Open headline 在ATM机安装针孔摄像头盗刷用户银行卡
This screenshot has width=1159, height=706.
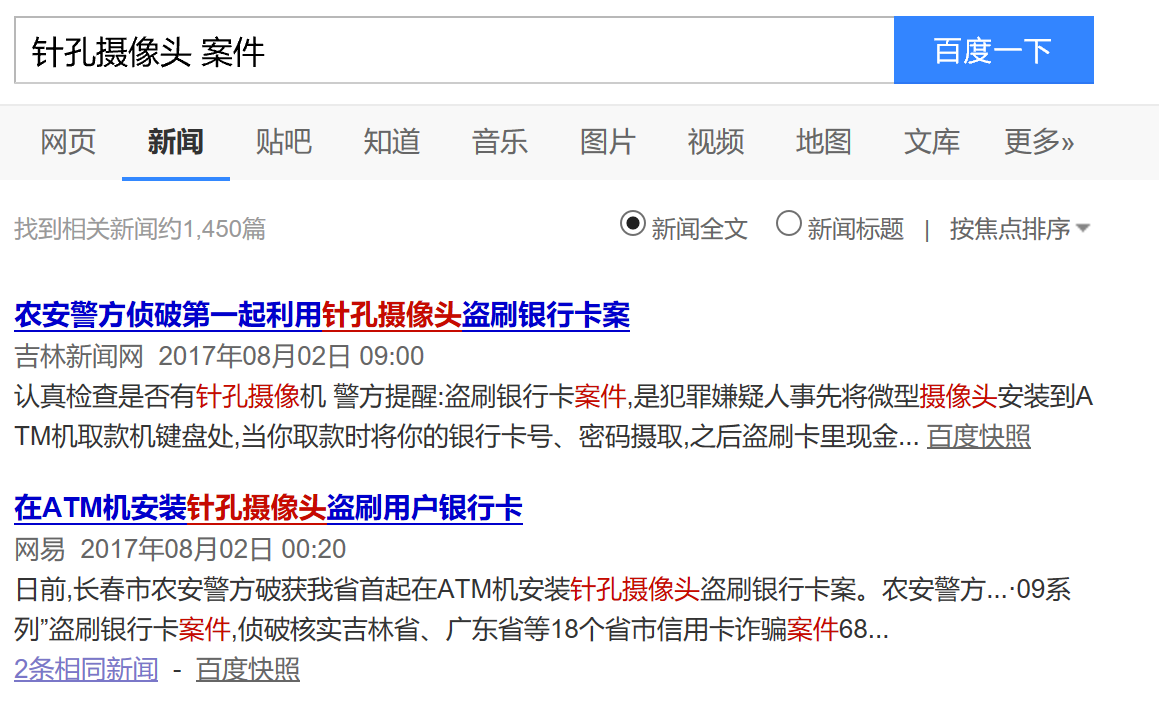(268, 508)
